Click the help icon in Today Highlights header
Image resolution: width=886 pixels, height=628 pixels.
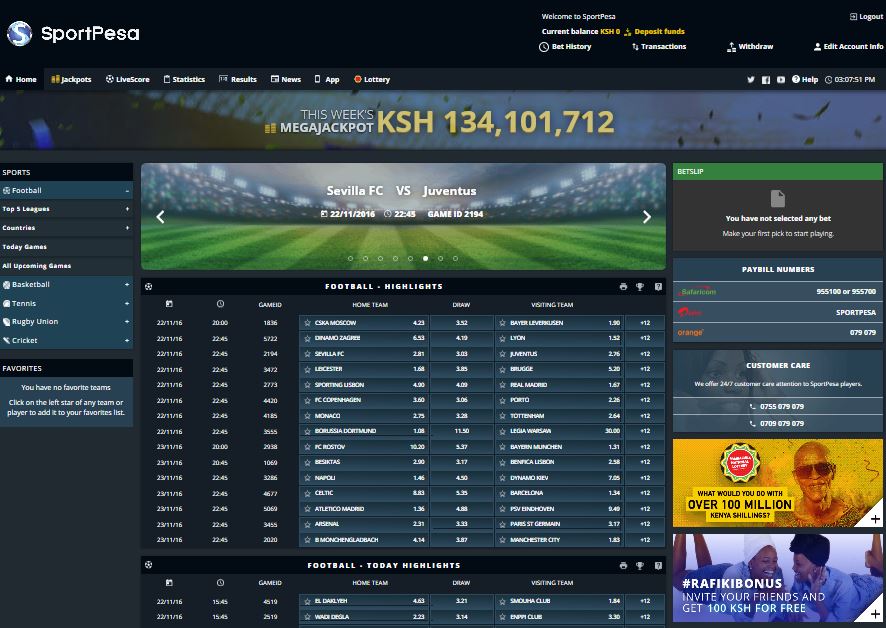658,565
